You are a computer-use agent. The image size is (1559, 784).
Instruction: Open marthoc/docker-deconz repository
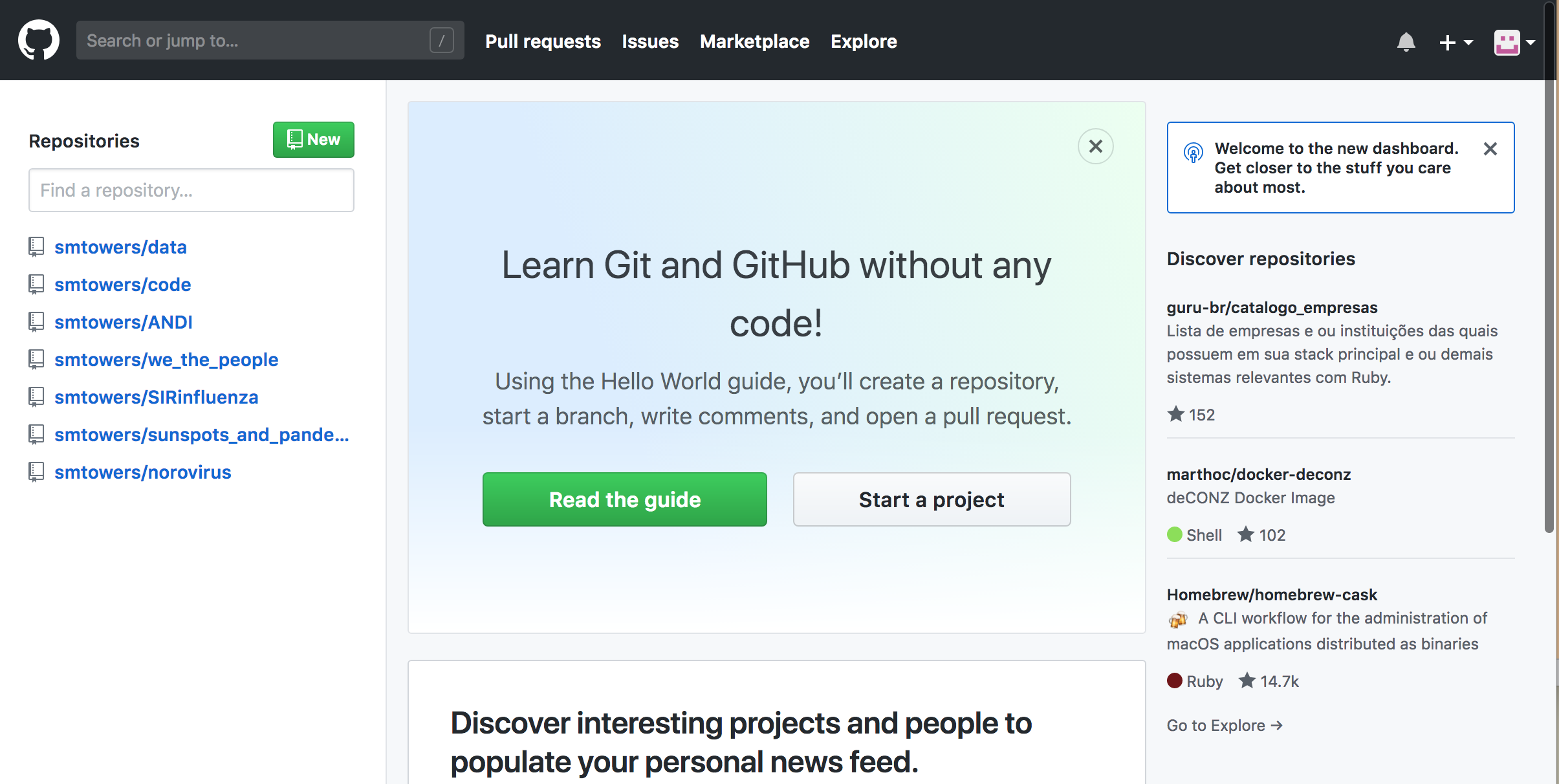1259,474
